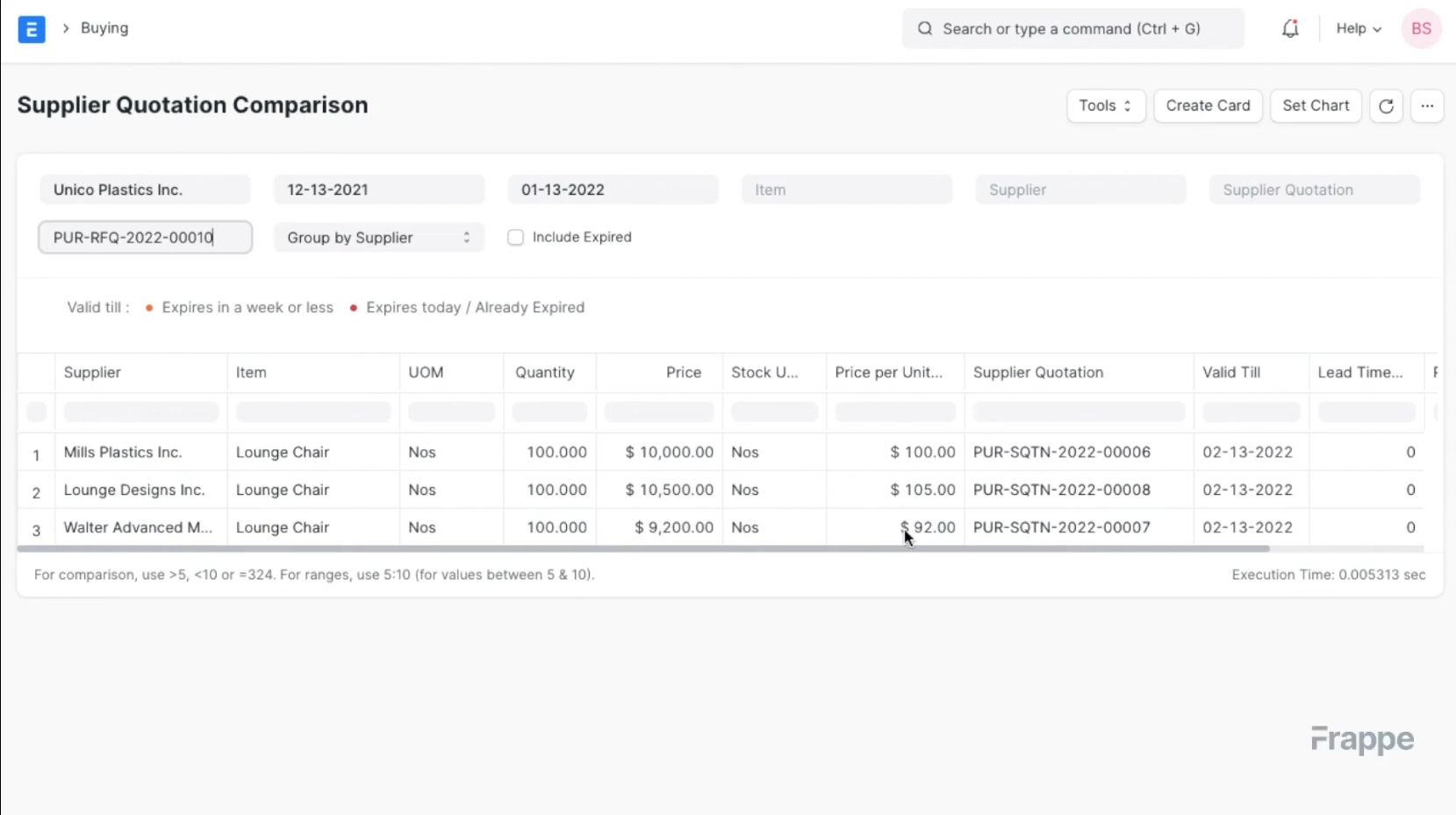This screenshot has height=815, width=1456.
Task: Click Create Card button
Action: tap(1208, 106)
